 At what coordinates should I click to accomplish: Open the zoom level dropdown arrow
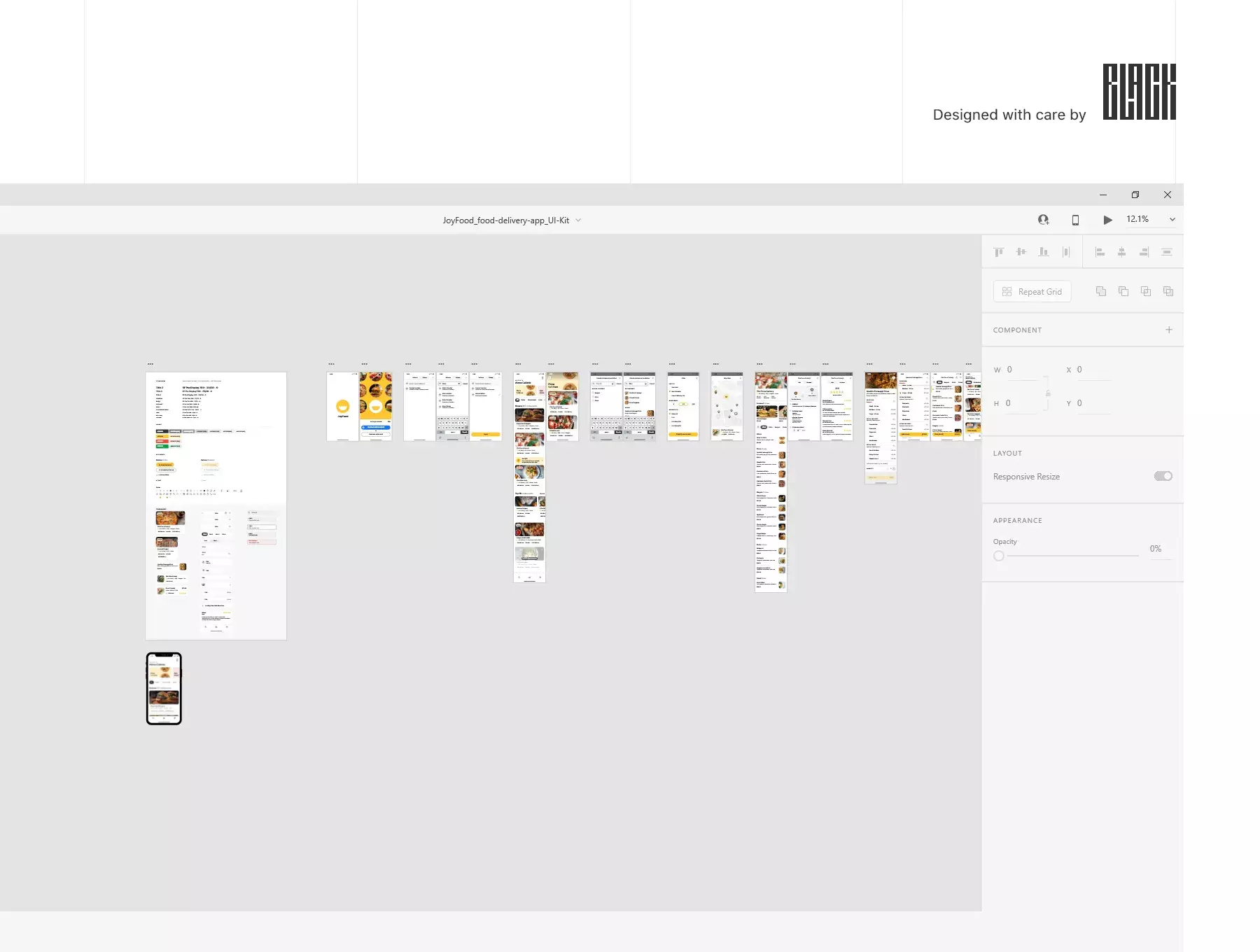tap(1172, 220)
